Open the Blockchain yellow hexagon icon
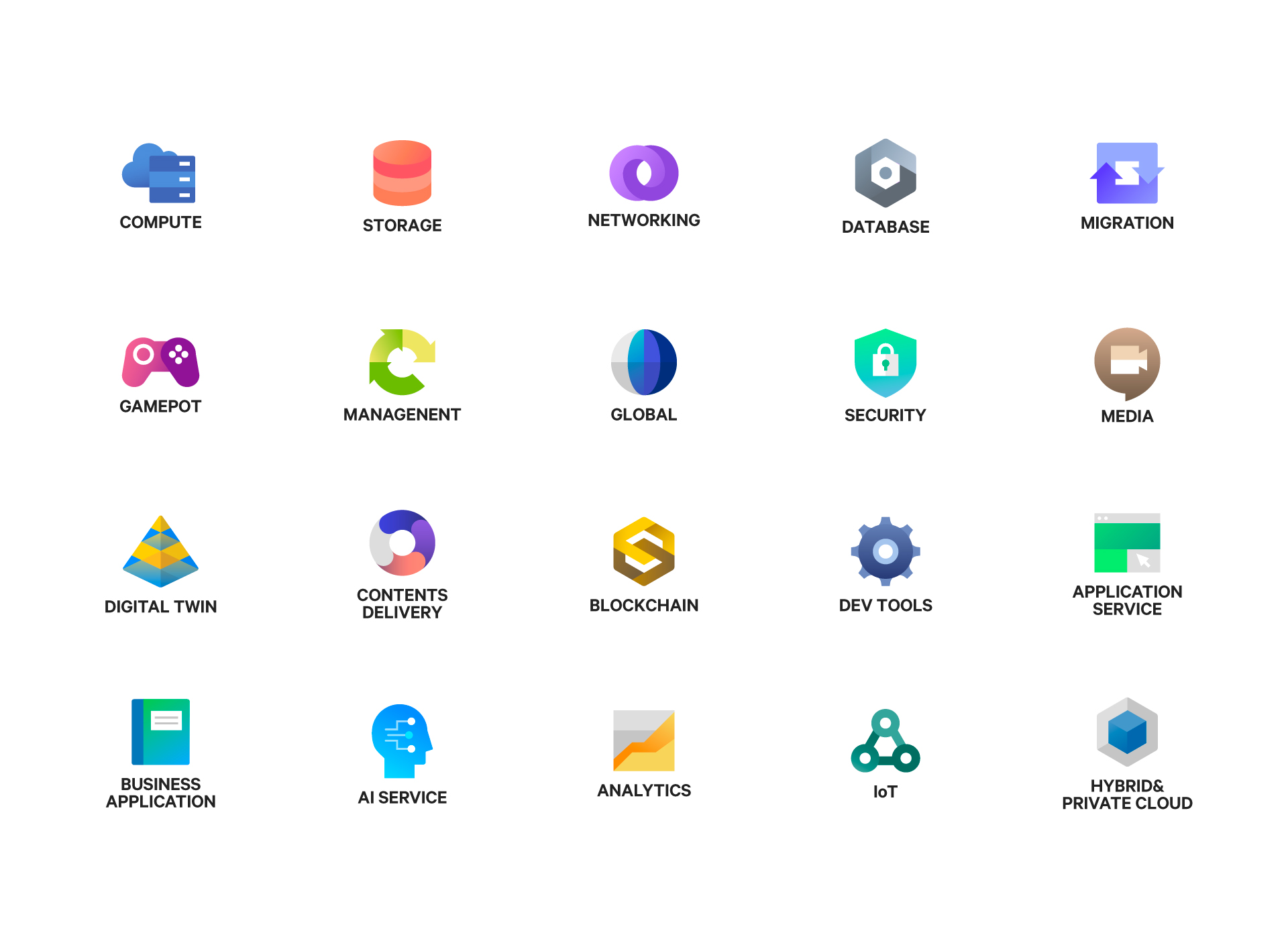Viewport: 1288px width, 939px height. tap(643, 551)
